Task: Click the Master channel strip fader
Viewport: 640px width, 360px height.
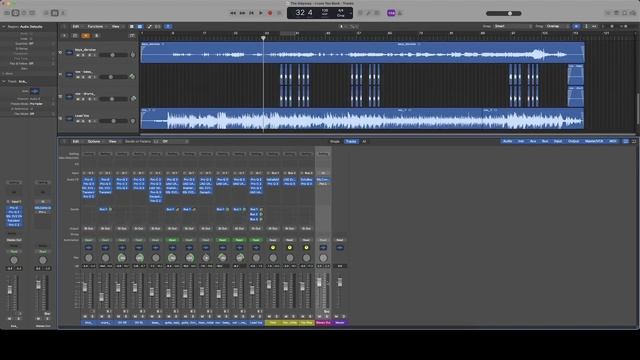Action: click(340, 282)
